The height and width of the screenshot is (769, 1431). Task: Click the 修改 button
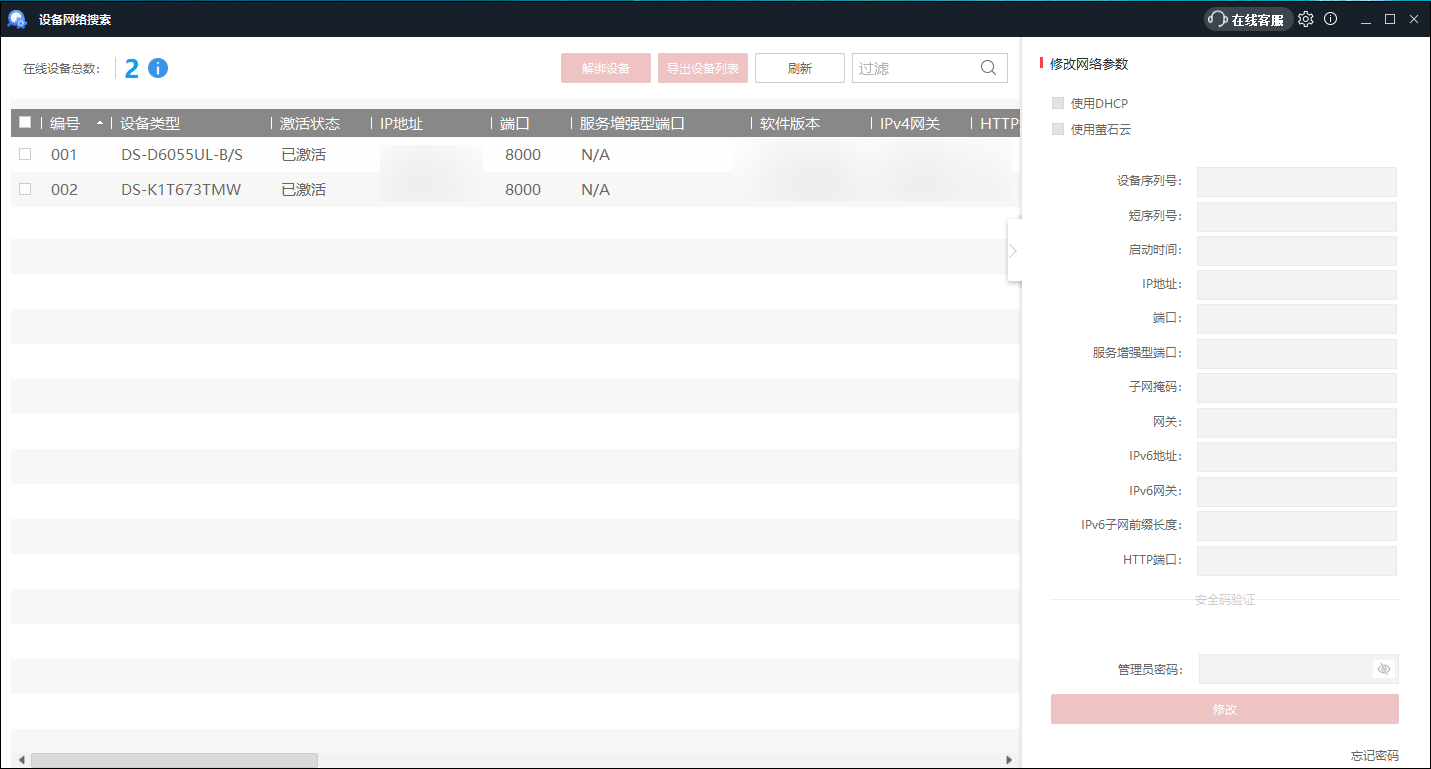coord(1224,709)
